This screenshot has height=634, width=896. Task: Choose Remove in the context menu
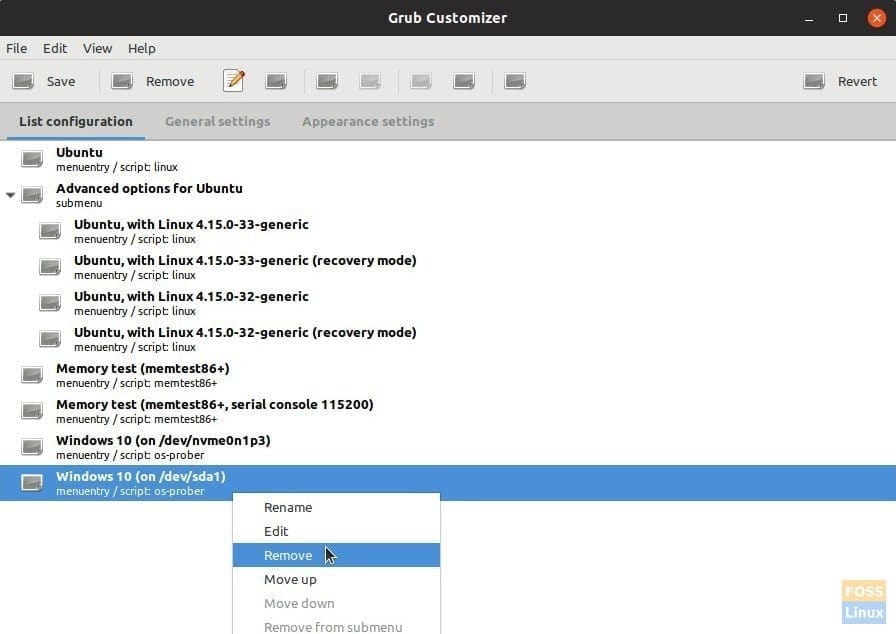337,555
